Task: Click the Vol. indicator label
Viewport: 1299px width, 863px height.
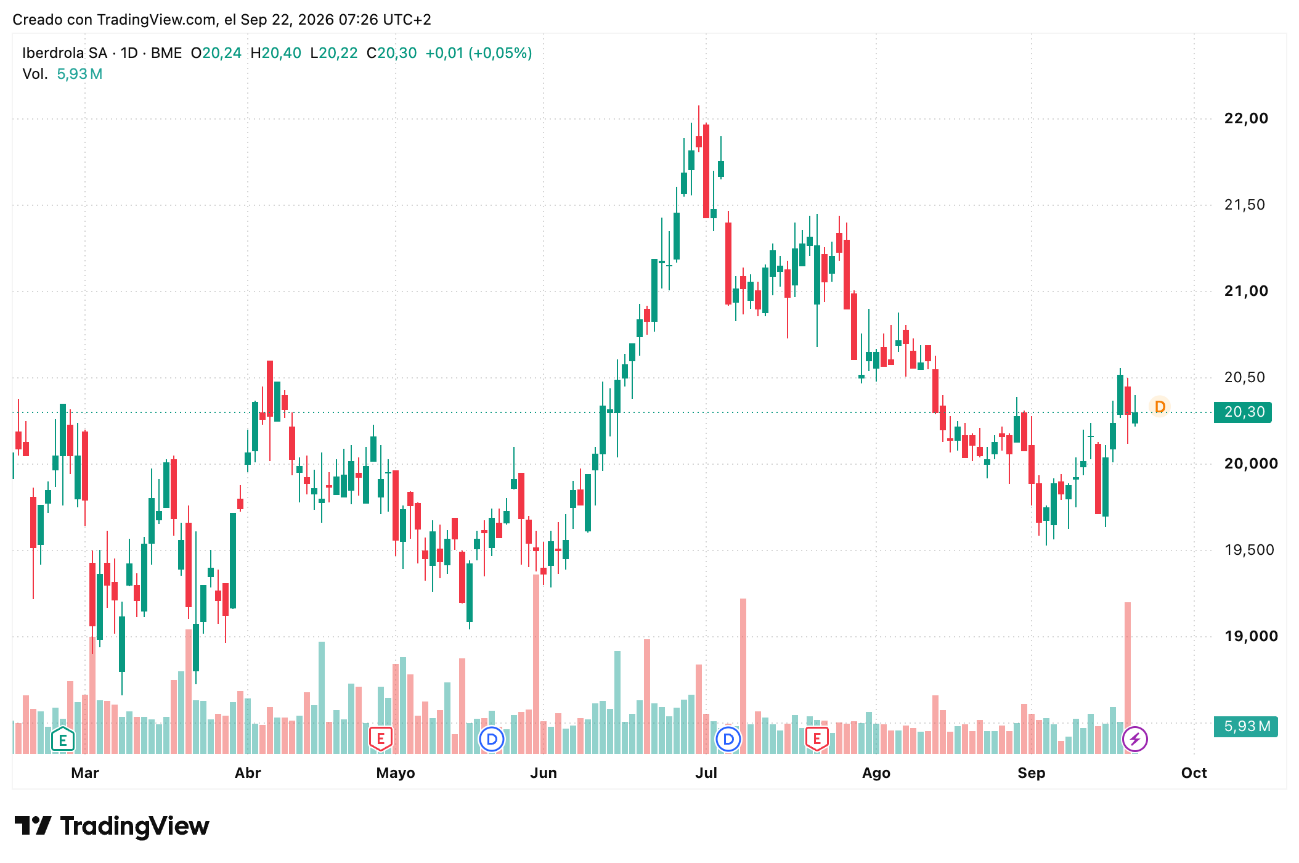Action: pos(35,74)
